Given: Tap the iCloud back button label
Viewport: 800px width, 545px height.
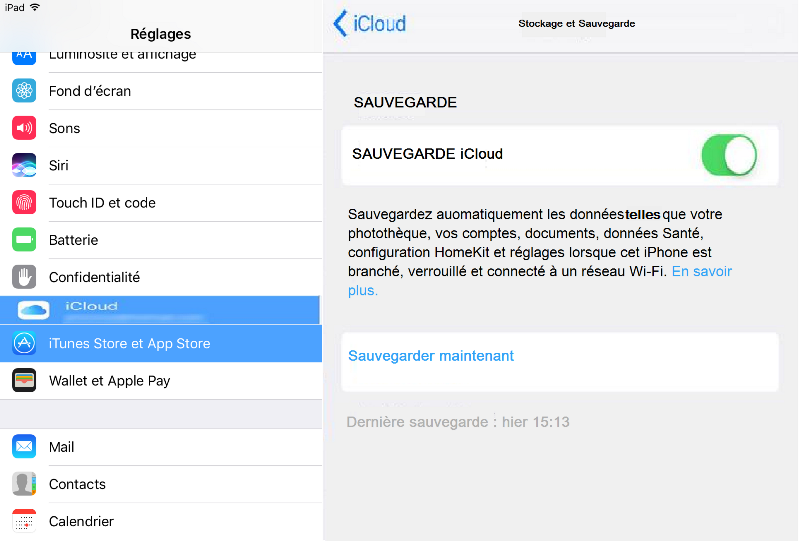Looking at the screenshot, I should (x=380, y=23).
